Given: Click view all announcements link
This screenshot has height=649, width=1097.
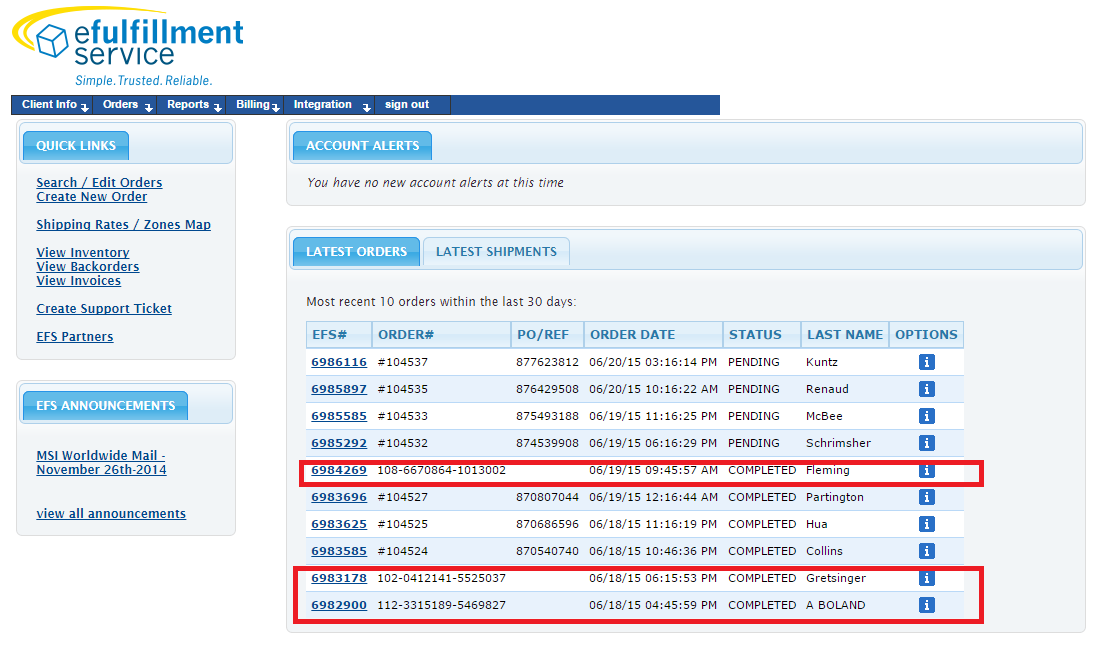Looking at the screenshot, I should [111, 513].
